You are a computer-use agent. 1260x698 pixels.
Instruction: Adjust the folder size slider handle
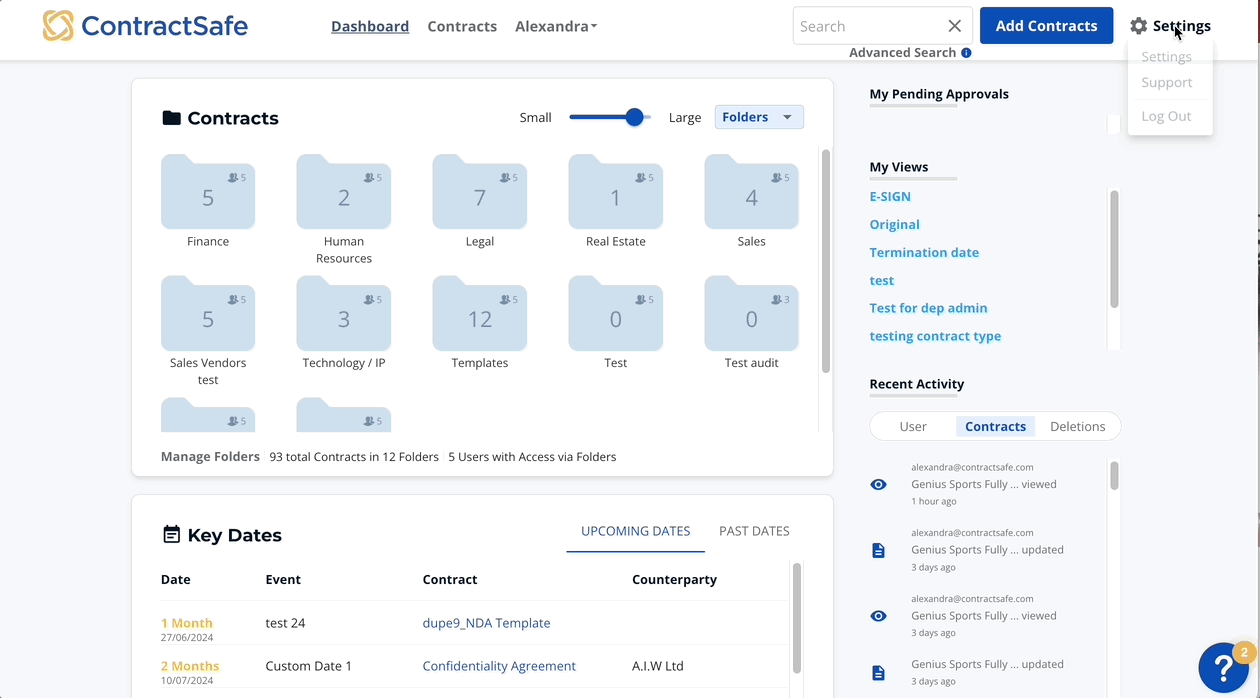tap(634, 117)
